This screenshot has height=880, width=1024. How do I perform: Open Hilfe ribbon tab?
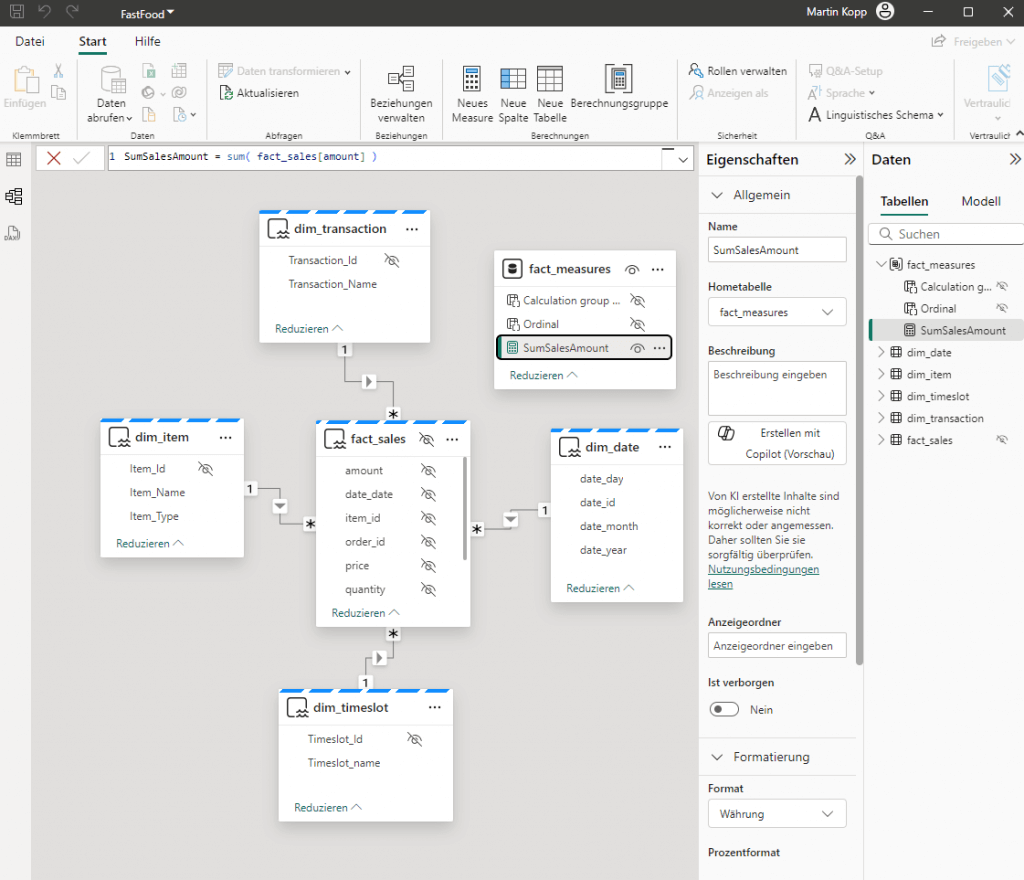pos(148,41)
